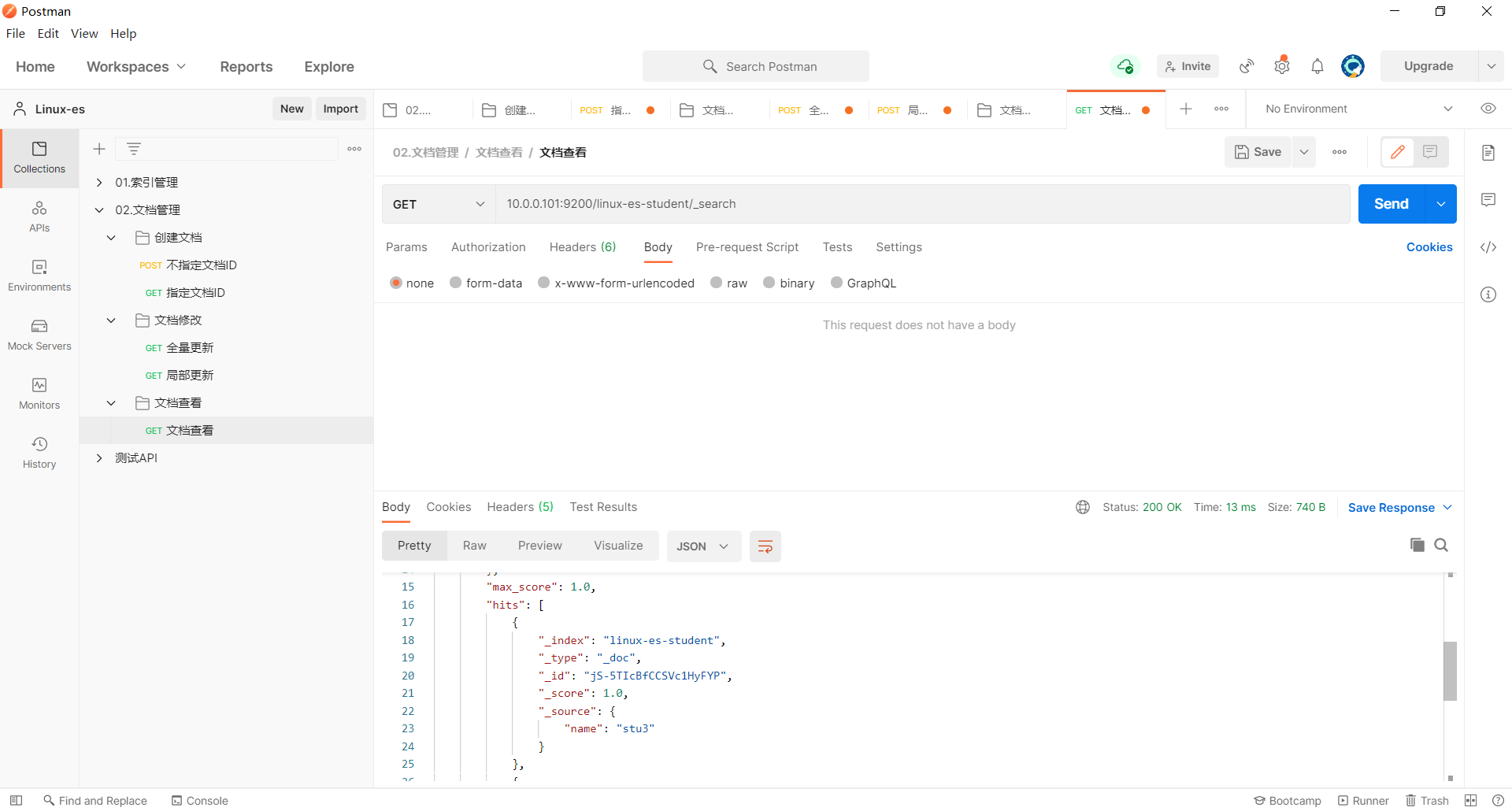Image resolution: width=1512 pixels, height=811 pixels.
Task: Open two-pane view layout icon
Action: click(1470, 801)
